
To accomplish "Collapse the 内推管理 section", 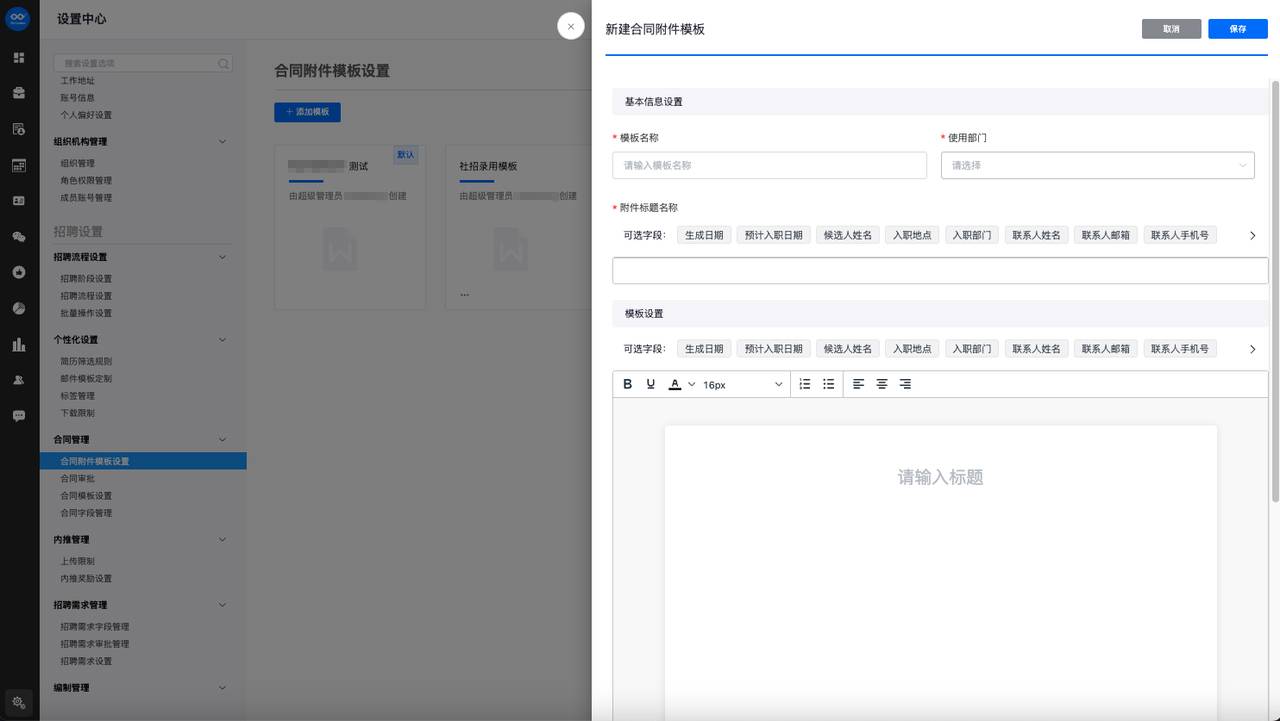I will pyautogui.click(x=222, y=540).
